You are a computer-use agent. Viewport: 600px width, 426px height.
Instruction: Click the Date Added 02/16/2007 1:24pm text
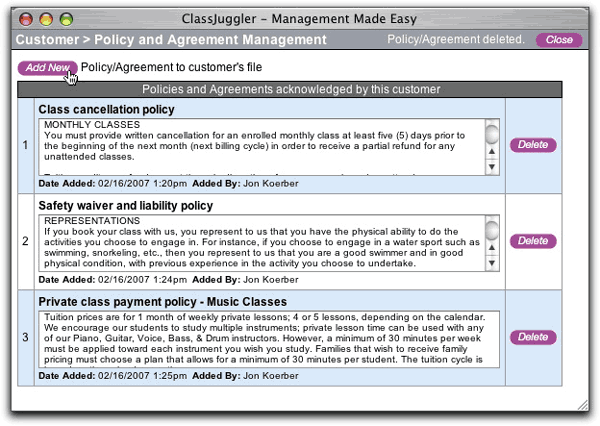pyautogui.click(x=112, y=280)
